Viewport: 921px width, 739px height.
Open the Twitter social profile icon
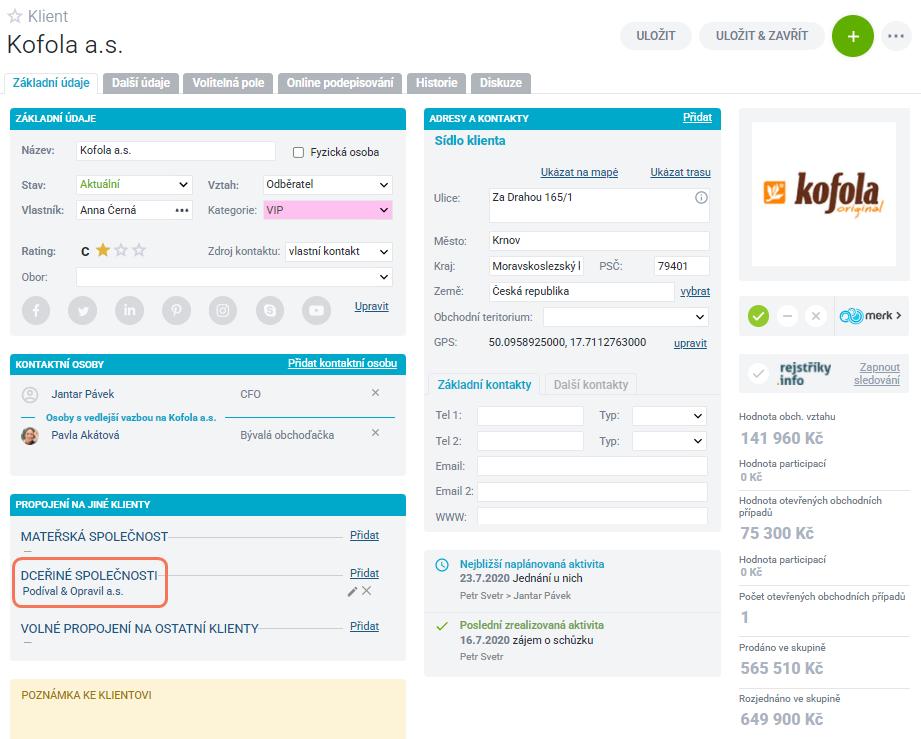point(83,310)
